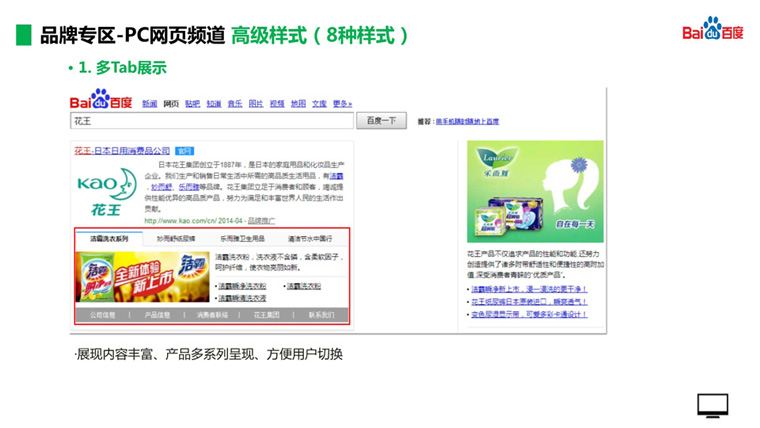The width and height of the screenshot is (760, 428).
Task: Open the 地图 channel link
Action: point(298,104)
